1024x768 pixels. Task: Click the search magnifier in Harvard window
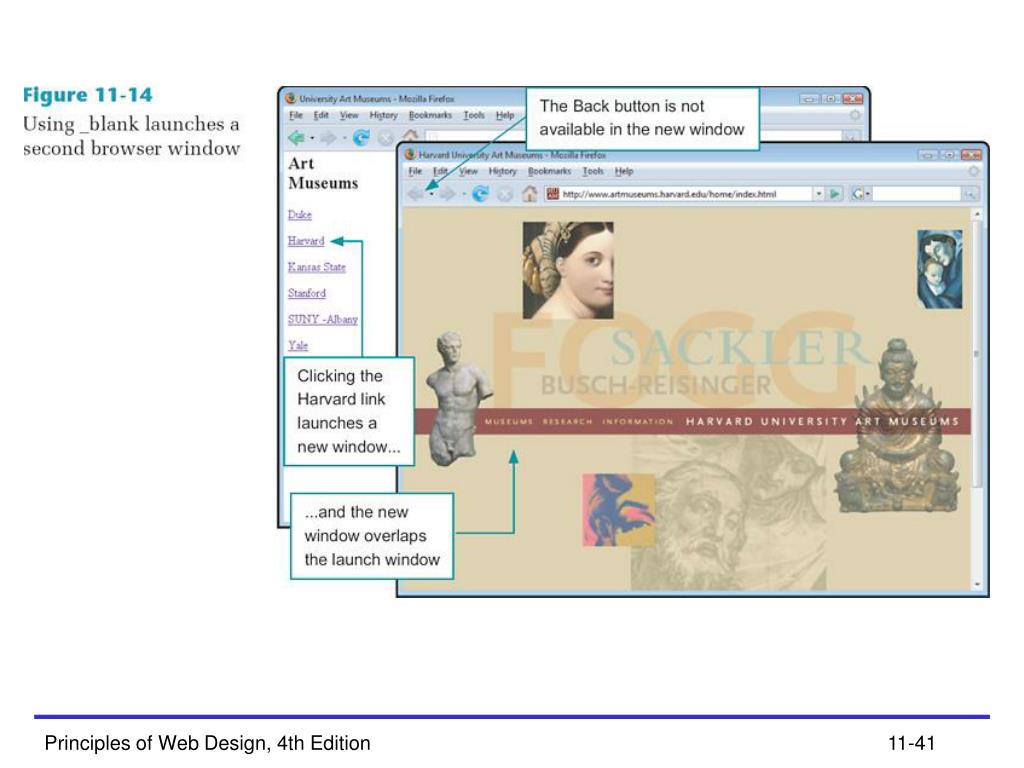[x=970, y=194]
